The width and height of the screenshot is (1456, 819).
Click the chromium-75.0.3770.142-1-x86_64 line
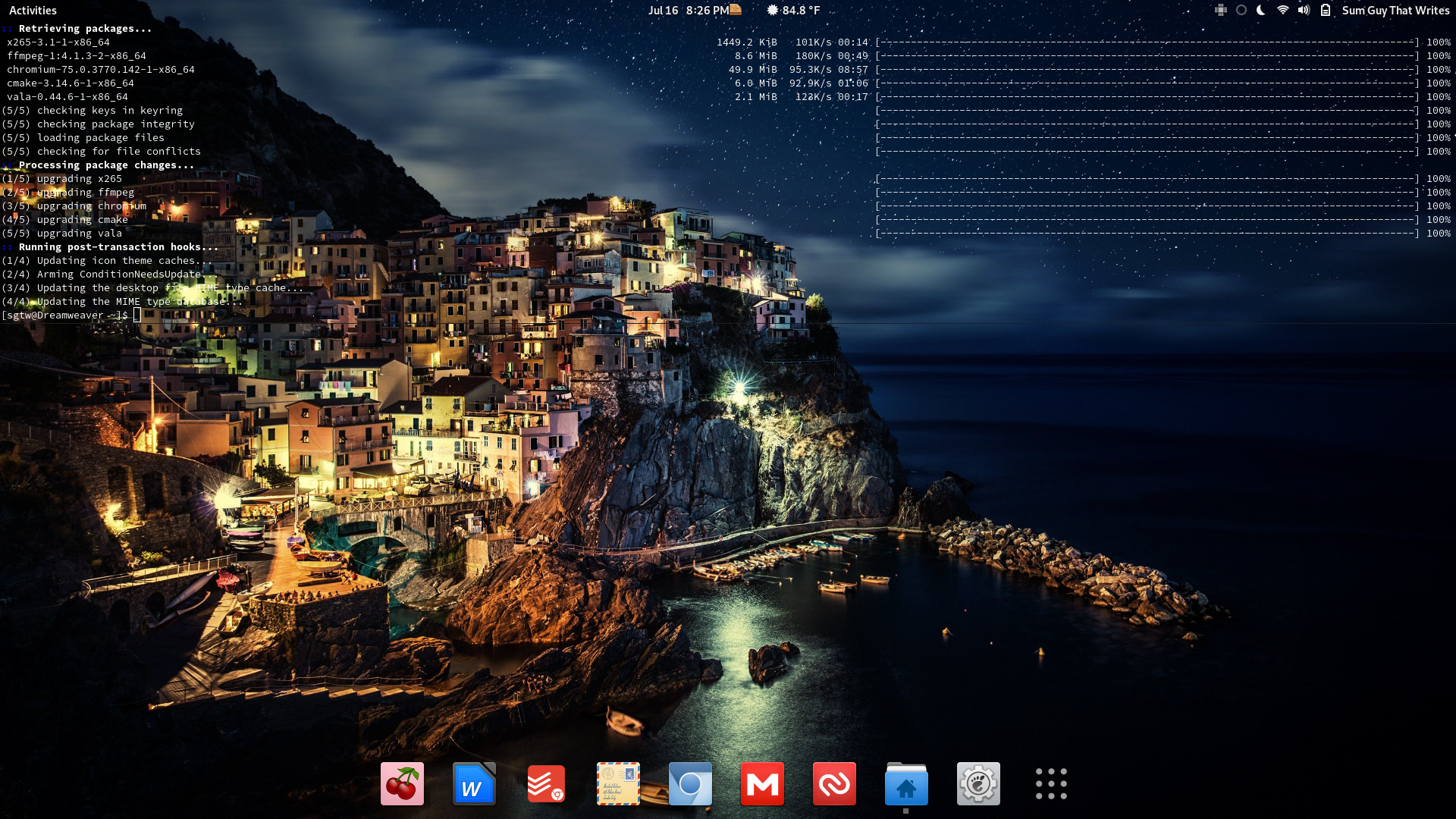pos(101,70)
